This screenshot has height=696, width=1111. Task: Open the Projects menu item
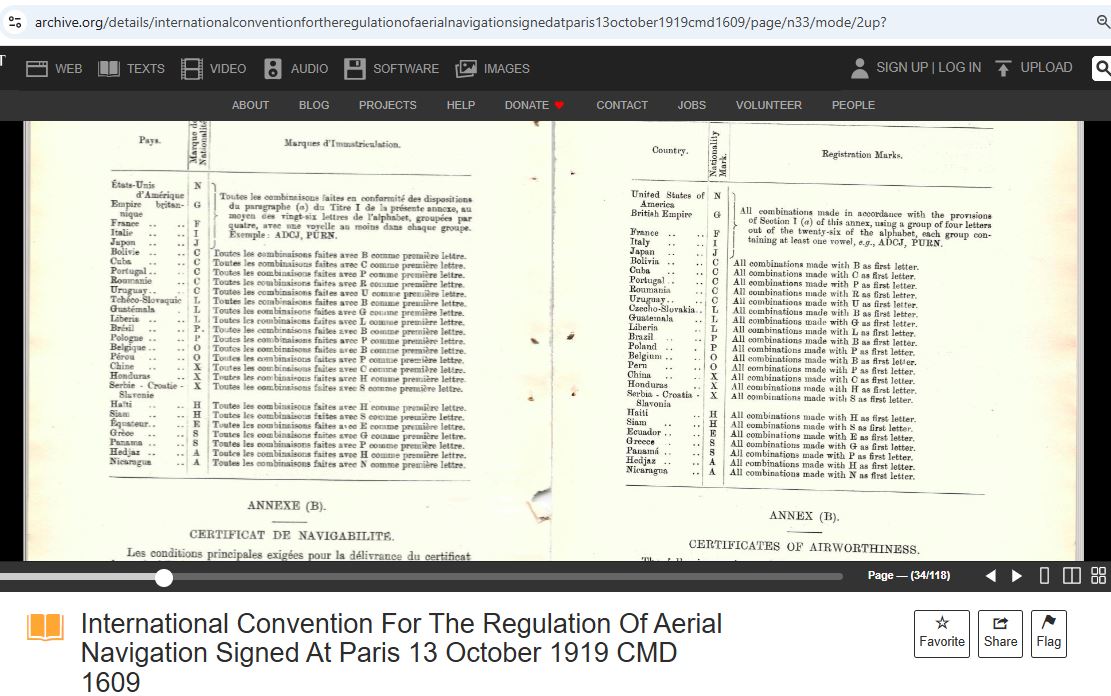[x=387, y=105]
